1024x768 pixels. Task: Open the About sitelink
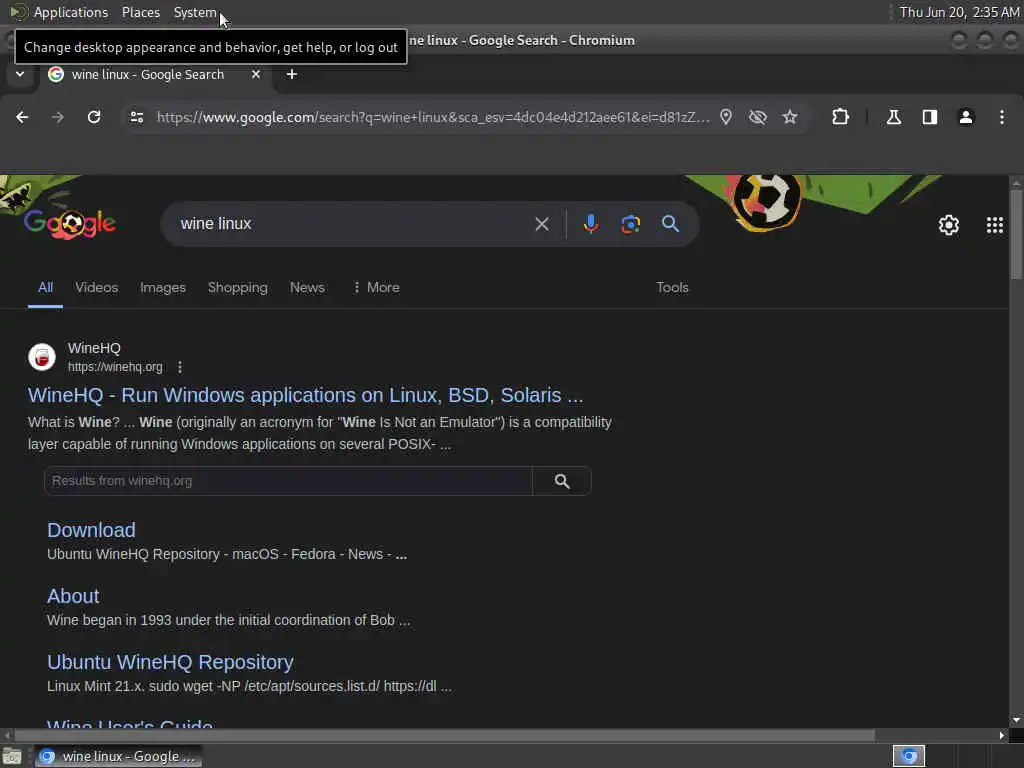pyautogui.click(x=73, y=596)
